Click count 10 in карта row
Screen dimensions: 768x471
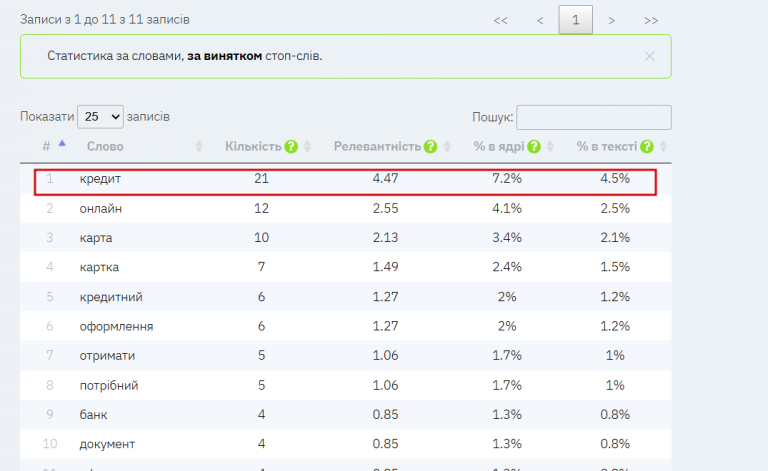pyautogui.click(x=262, y=238)
